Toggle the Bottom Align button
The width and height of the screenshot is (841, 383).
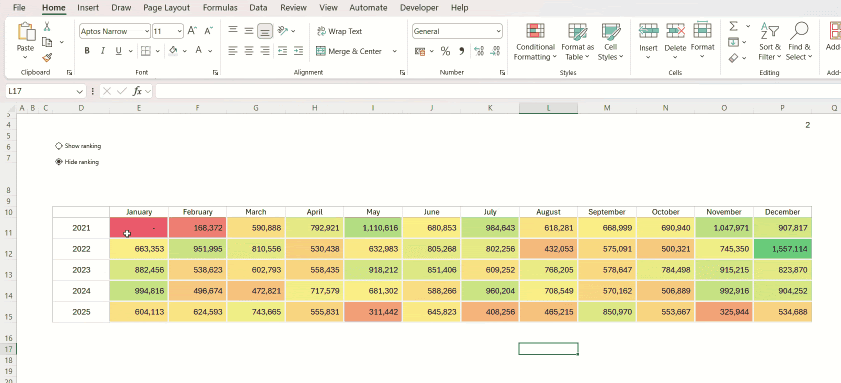coord(265,31)
